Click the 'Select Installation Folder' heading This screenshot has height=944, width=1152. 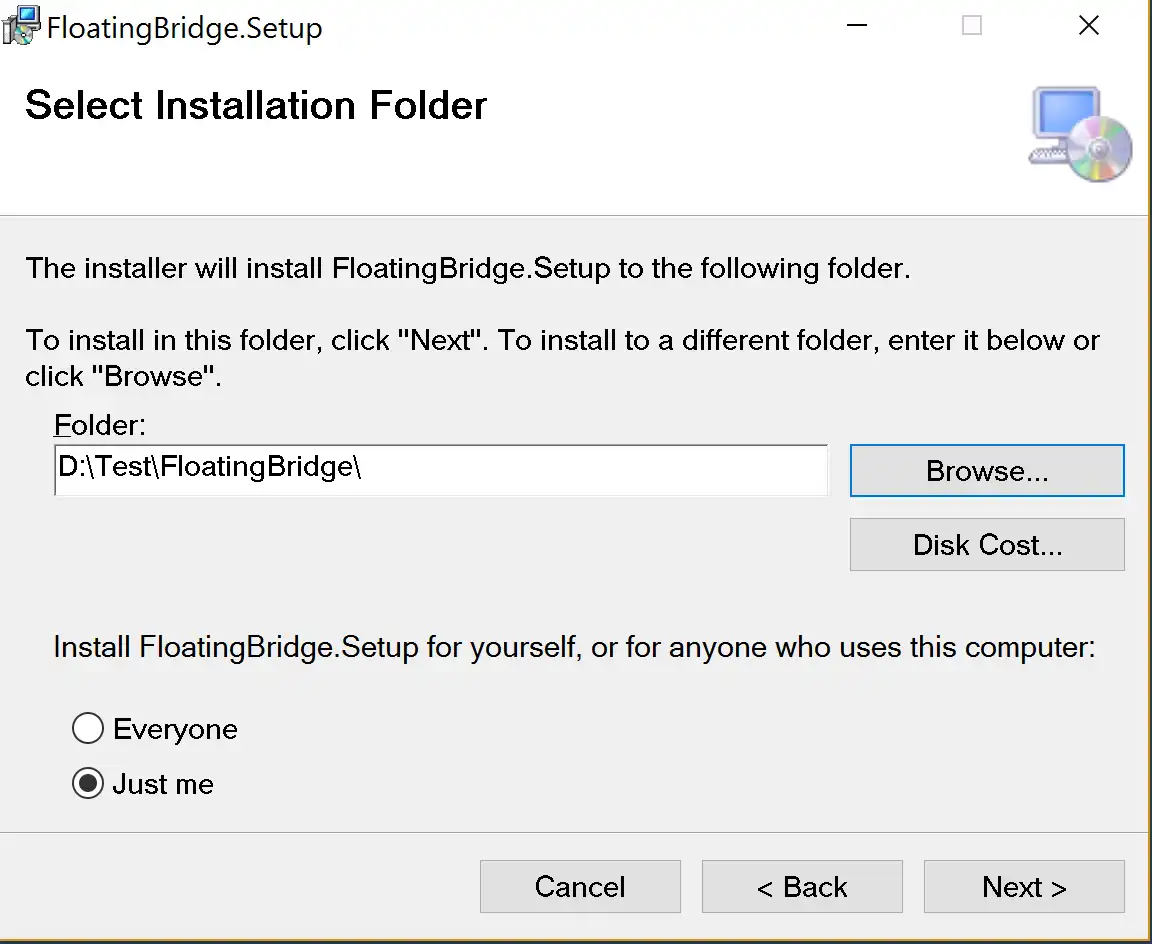pos(256,105)
